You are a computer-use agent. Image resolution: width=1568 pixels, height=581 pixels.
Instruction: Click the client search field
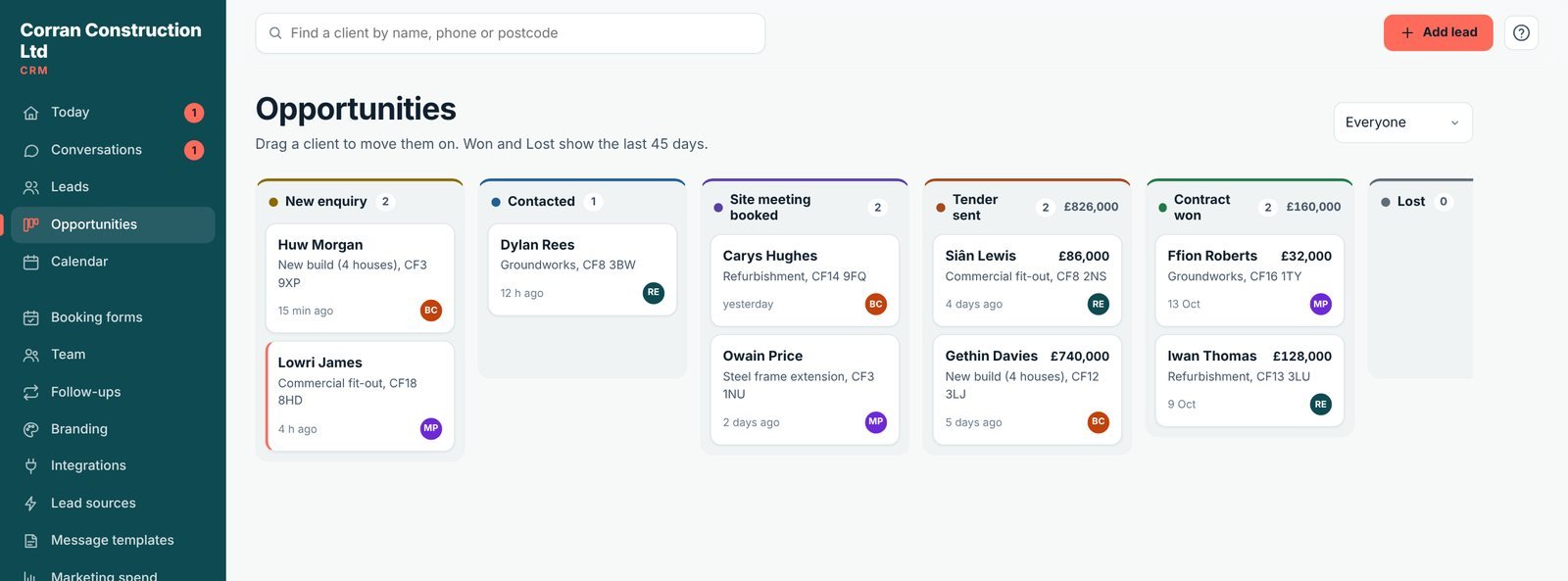[x=510, y=33]
